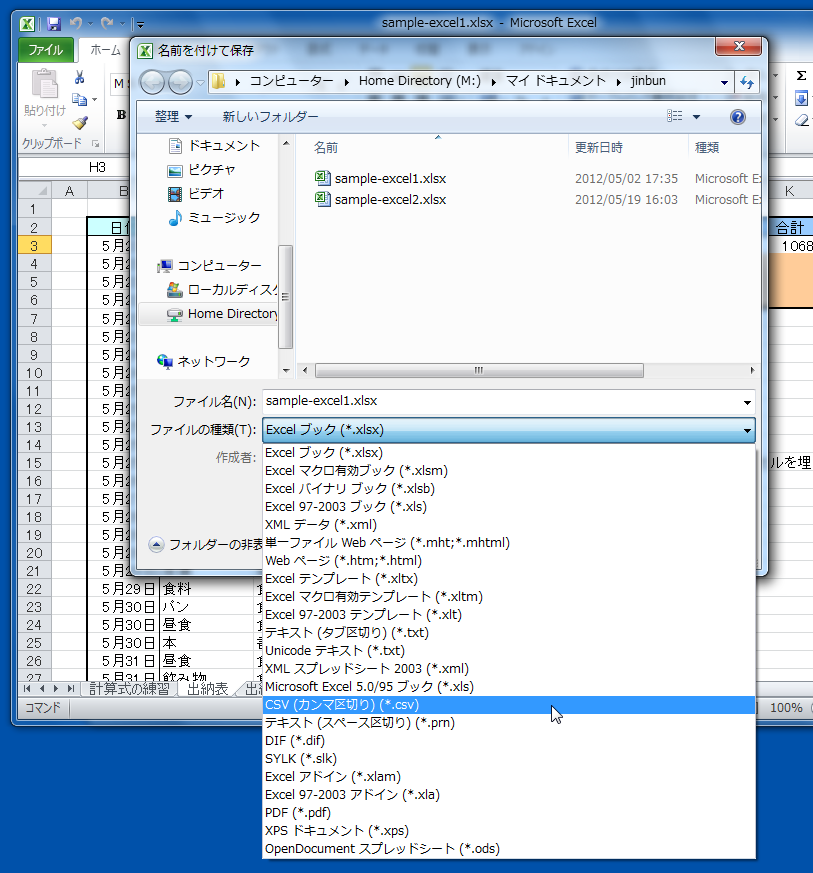Open the recent locations dropdown beside nav arrows

click(x=200, y=83)
